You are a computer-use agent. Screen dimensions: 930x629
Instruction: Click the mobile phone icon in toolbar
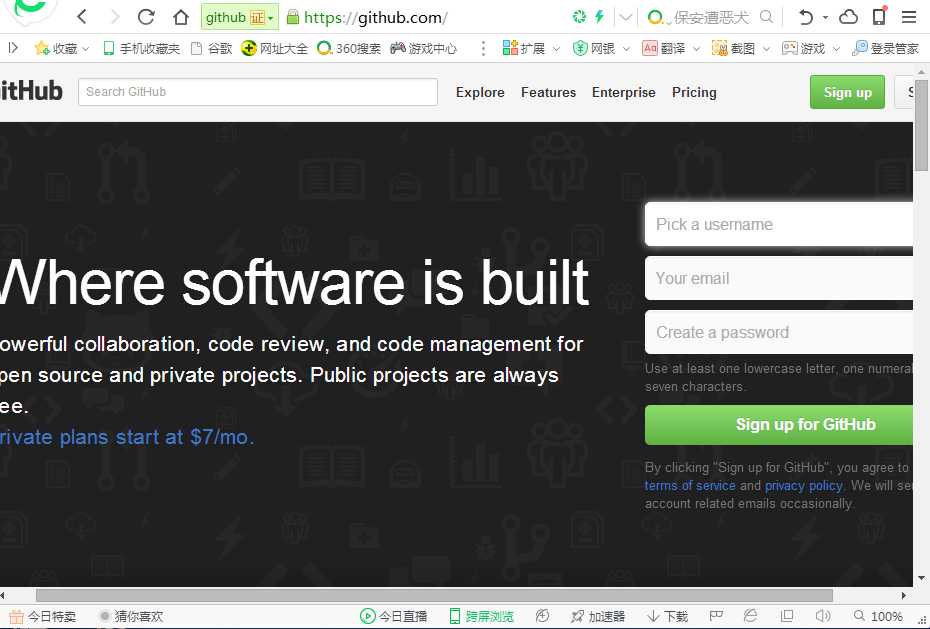click(880, 15)
